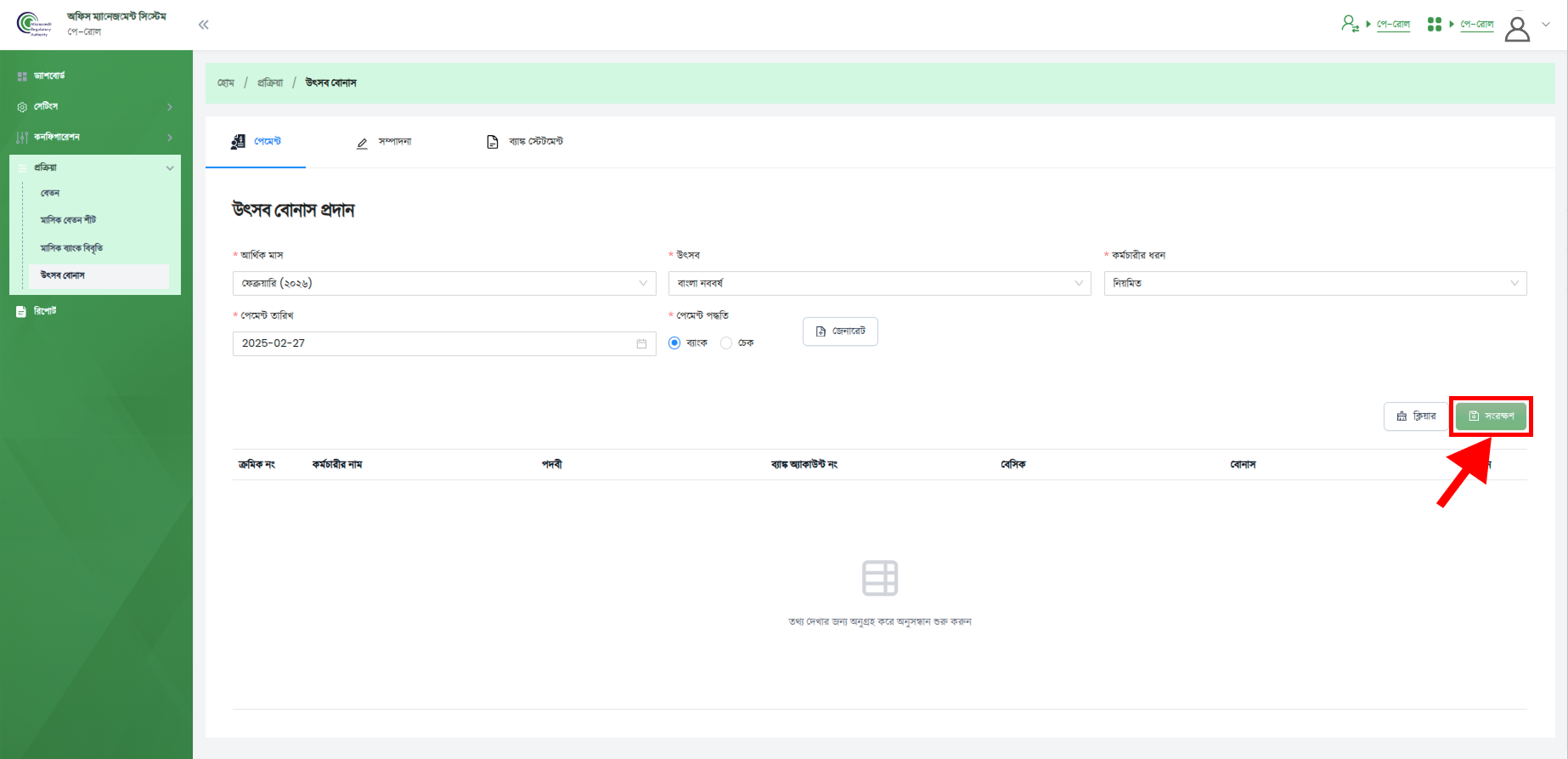Click the user-switch icon in header
The width and height of the screenshot is (1568, 759).
(1350, 24)
